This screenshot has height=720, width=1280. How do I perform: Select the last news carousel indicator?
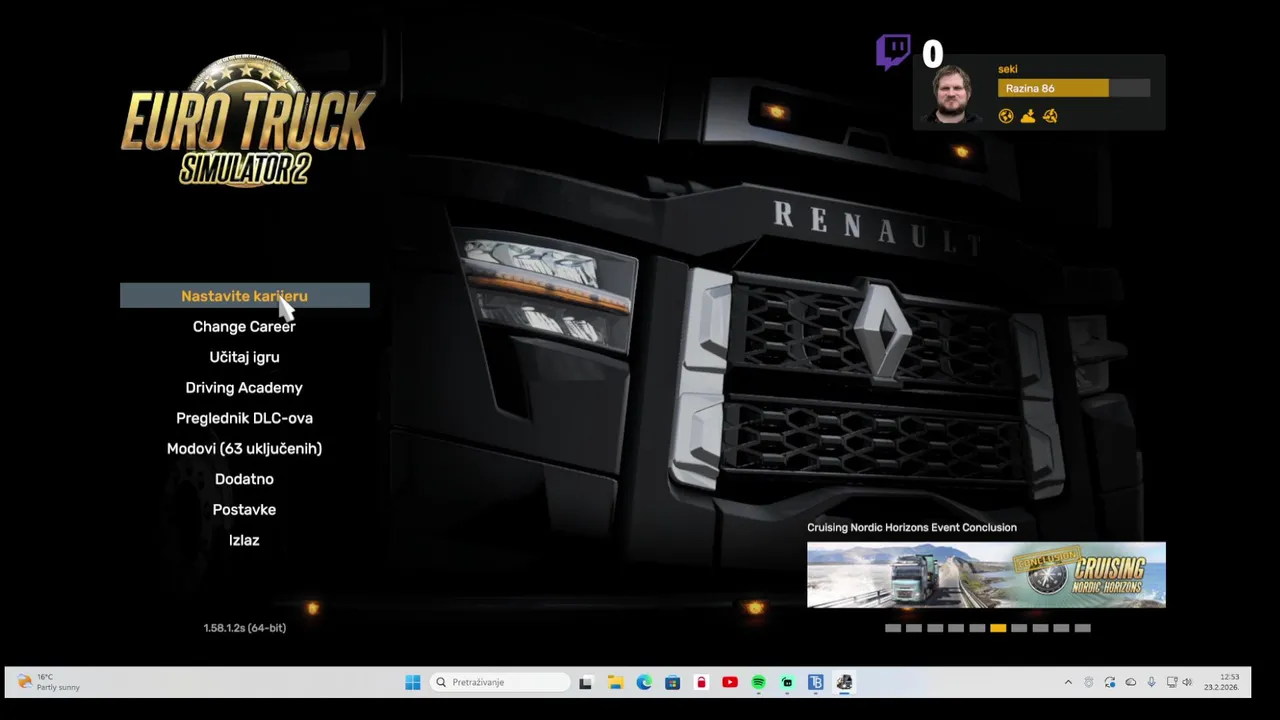(1082, 628)
